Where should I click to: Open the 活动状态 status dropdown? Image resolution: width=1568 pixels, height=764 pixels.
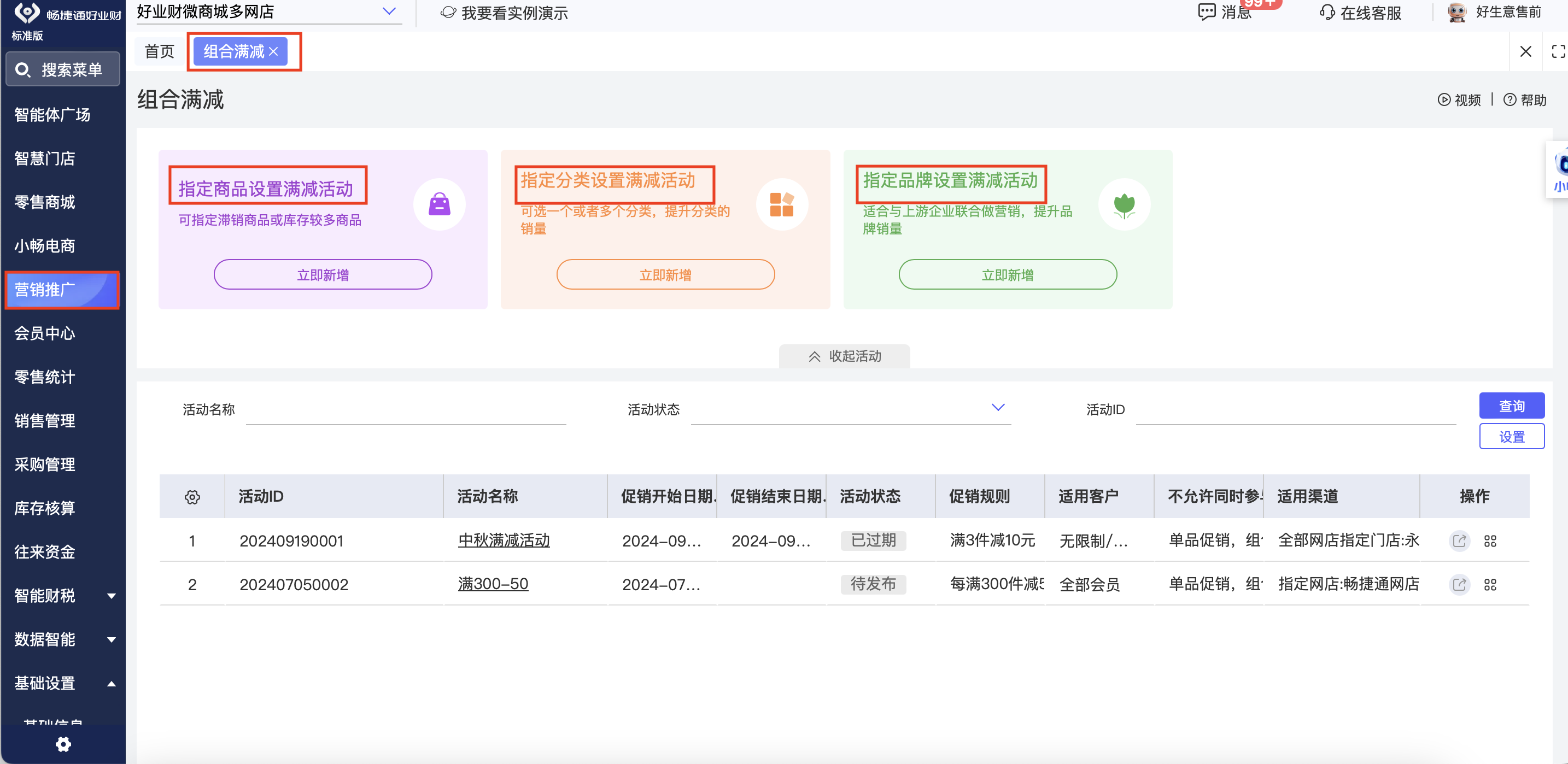tap(998, 408)
